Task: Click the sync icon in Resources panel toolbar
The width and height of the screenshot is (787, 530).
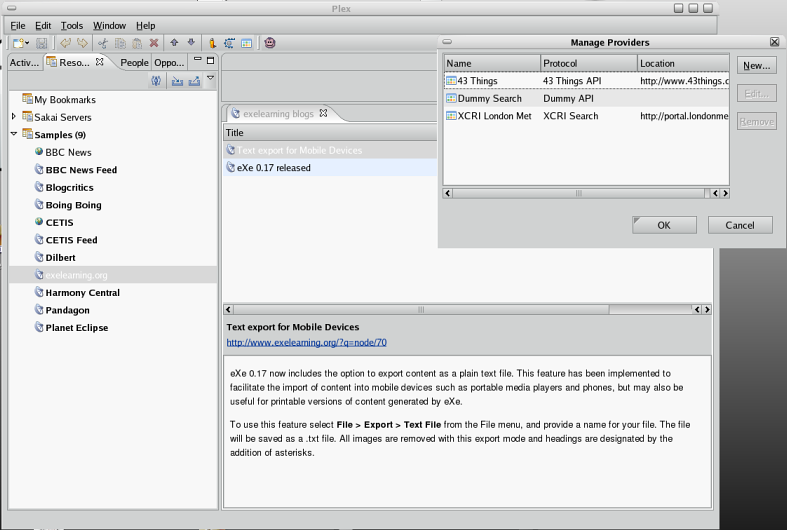Action: (x=156, y=80)
